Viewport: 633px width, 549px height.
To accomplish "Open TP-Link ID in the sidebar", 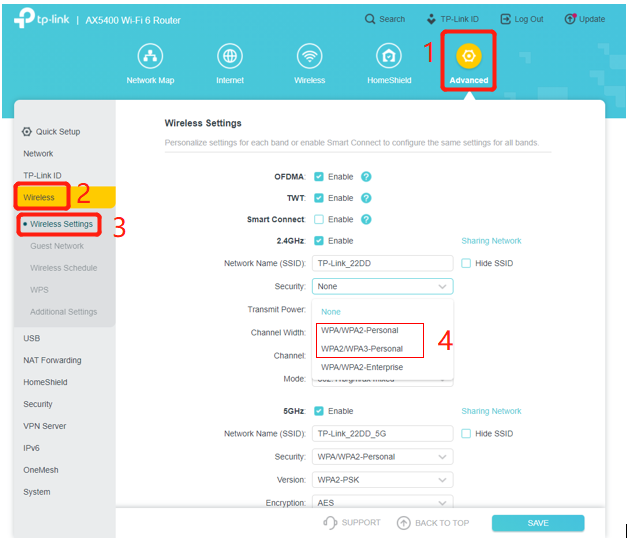I will pyautogui.click(x=42, y=176).
